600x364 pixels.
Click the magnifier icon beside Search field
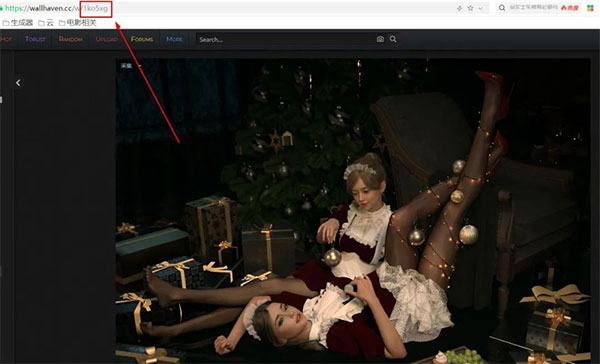tap(393, 39)
